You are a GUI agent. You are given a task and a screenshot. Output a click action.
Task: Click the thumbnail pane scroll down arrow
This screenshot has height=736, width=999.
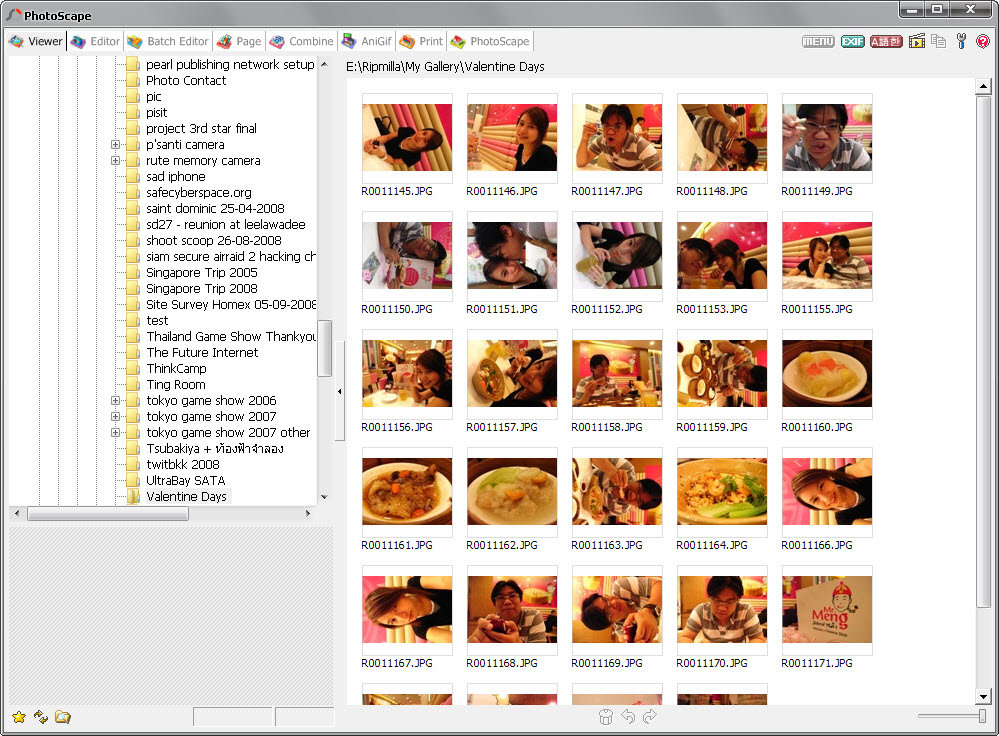pyautogui.click(x=983, y=696)
